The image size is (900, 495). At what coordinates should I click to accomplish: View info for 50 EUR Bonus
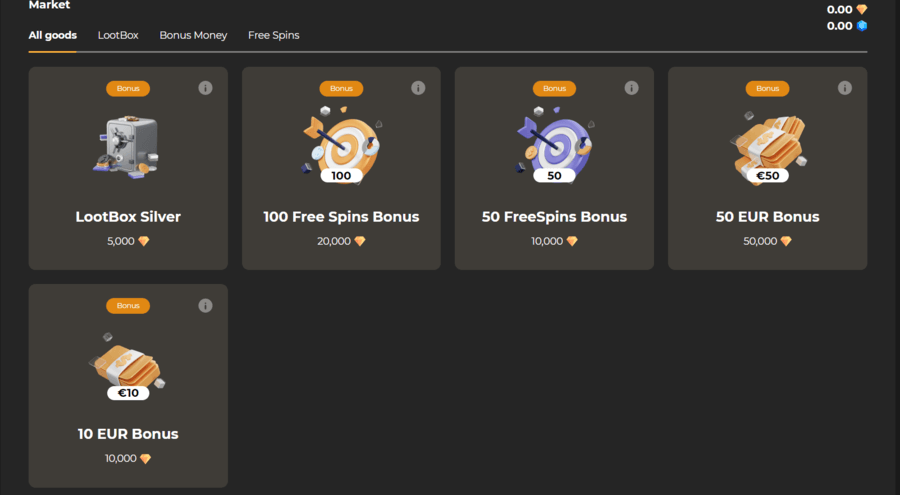844,88
